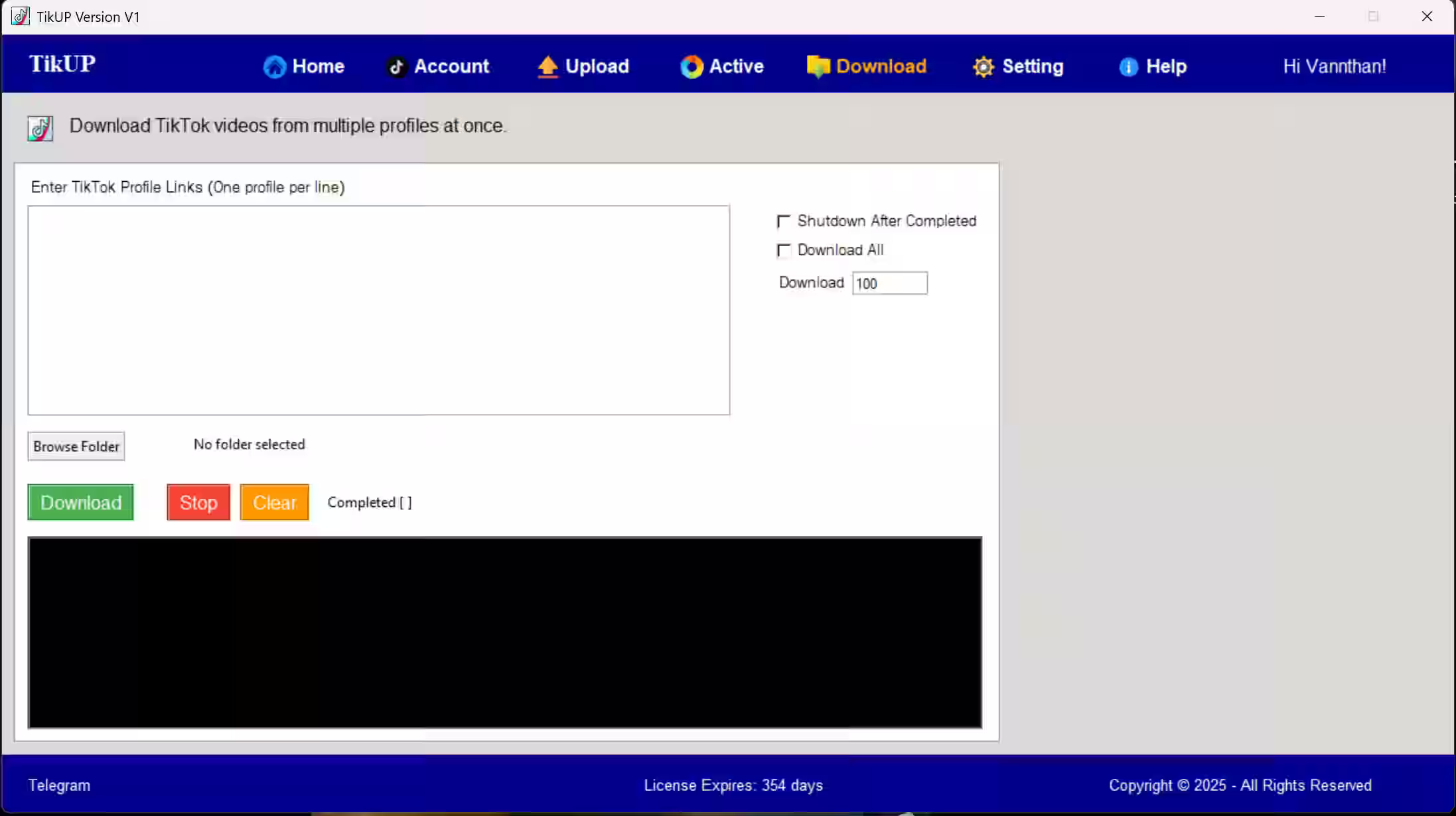Focus the download count field showing 100

pos(889,283)
